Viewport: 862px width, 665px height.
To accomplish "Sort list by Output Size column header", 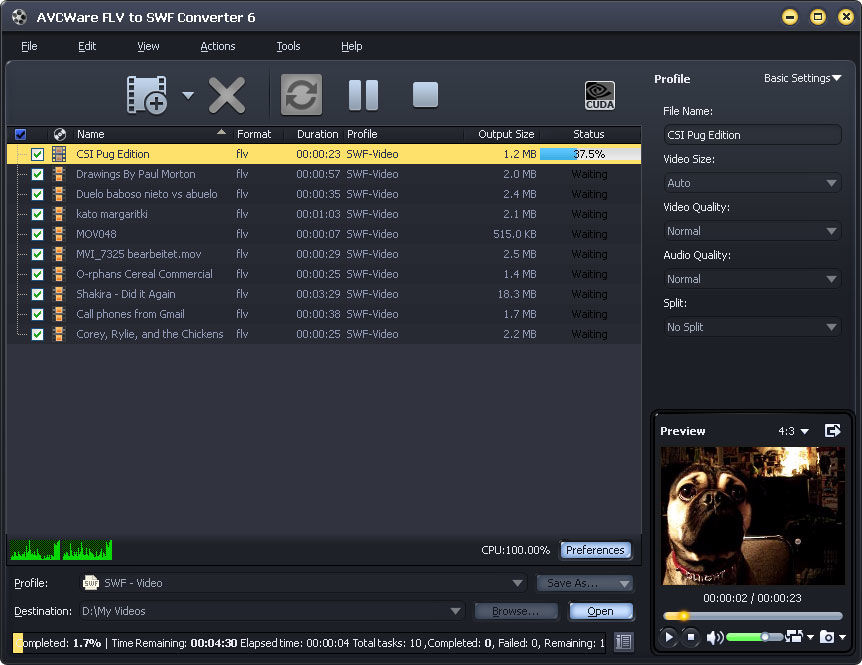I will click(x=502, y=134).
